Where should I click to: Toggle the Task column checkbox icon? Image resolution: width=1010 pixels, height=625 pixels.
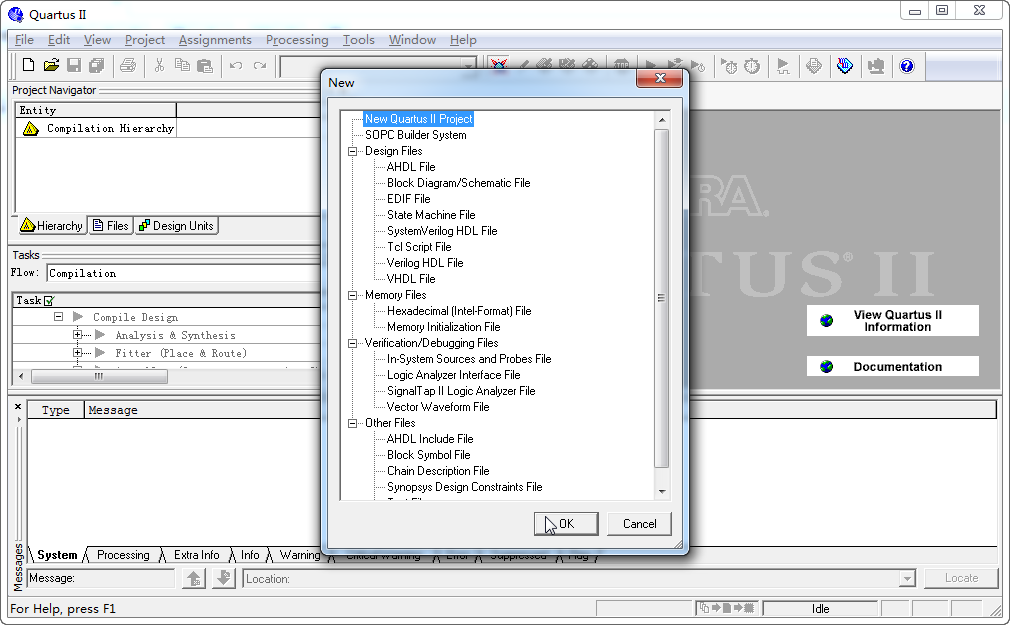click(49, 301)
